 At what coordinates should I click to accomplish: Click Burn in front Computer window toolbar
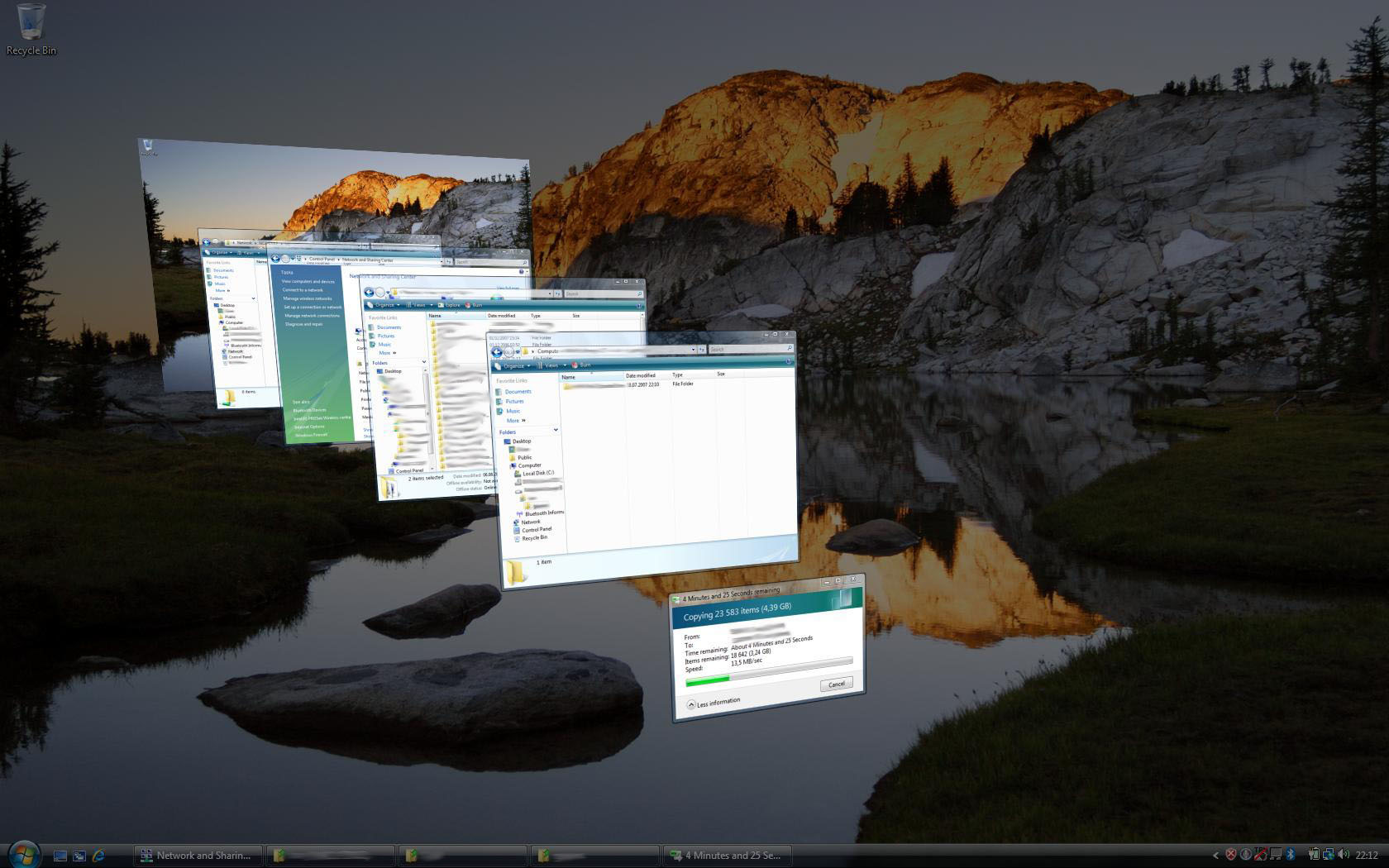pos(581,365)
